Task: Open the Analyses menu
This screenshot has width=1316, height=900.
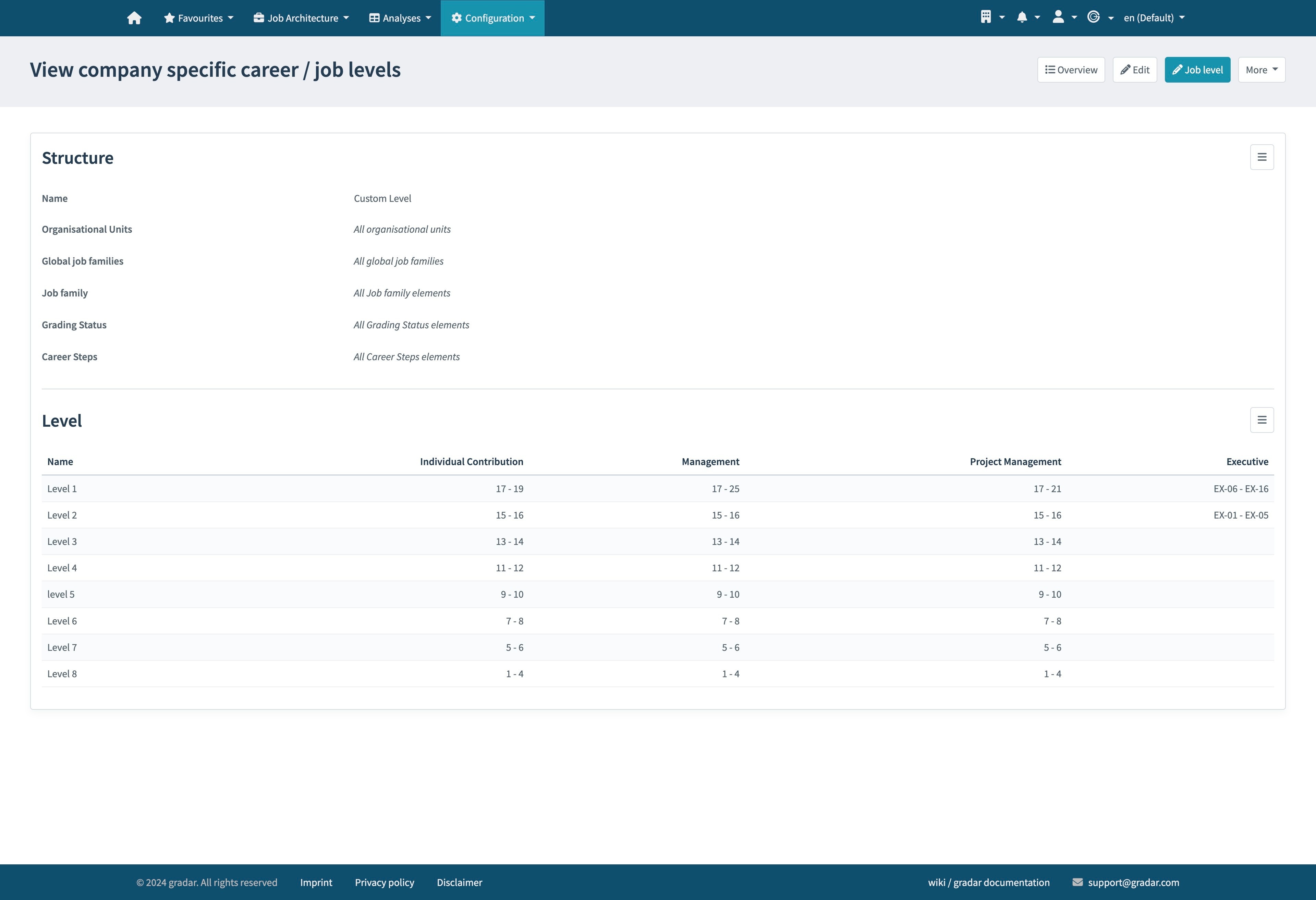Action: click(399, 17)
